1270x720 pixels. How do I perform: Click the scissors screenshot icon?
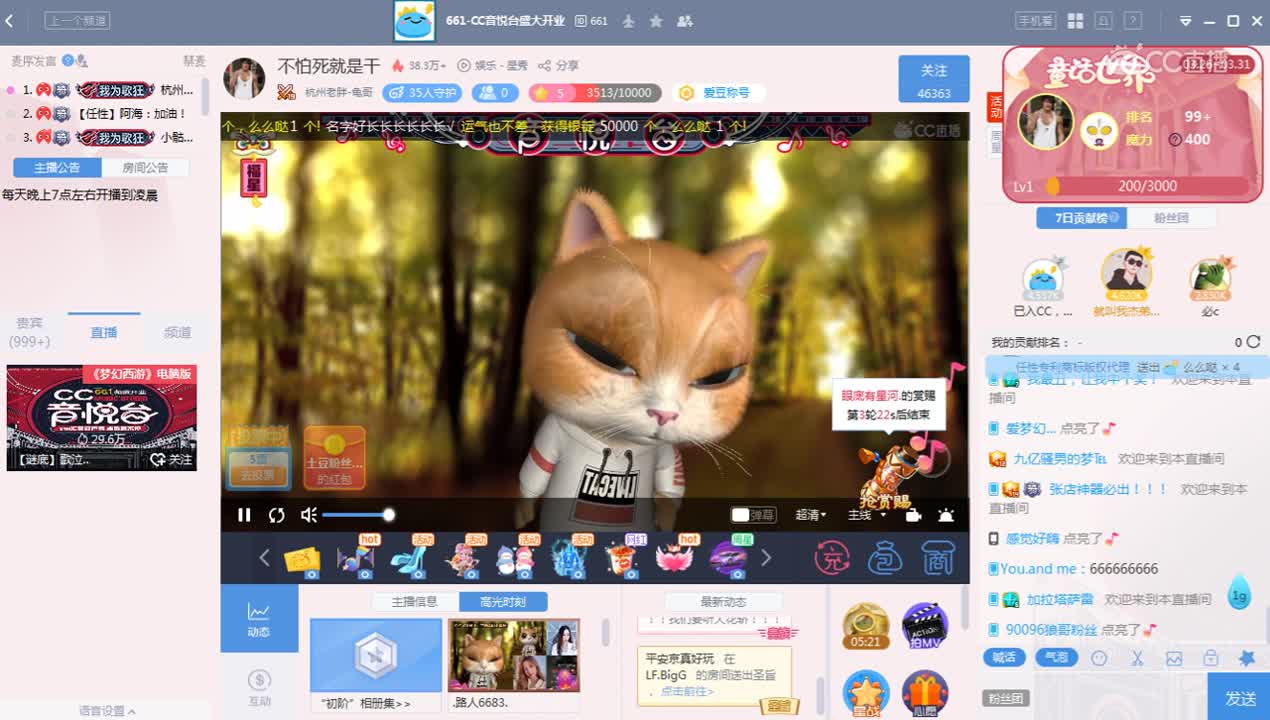pyautogui.click(x=1137, y=658)
